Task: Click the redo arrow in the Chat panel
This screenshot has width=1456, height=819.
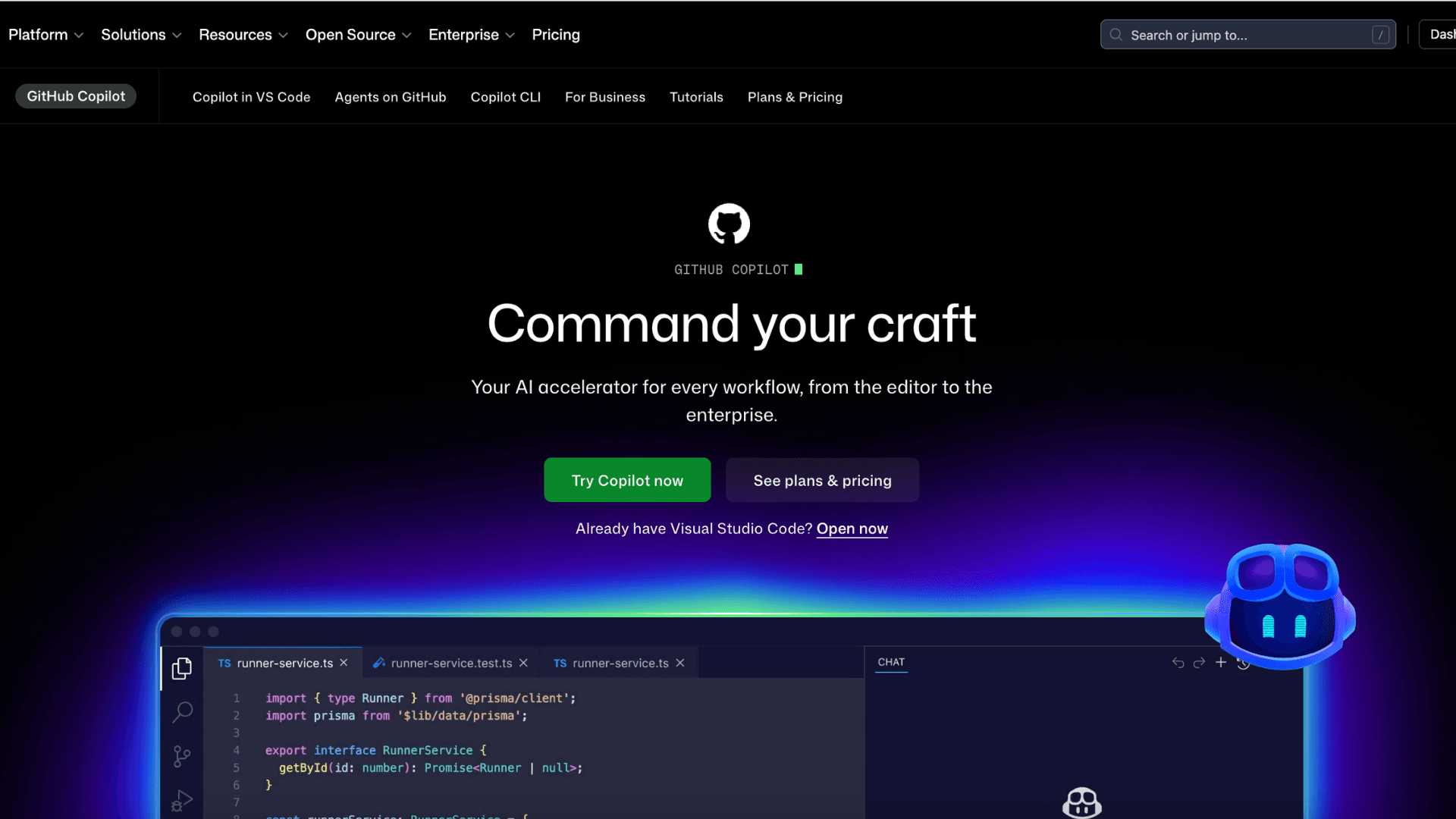Action: (1199, 663)
